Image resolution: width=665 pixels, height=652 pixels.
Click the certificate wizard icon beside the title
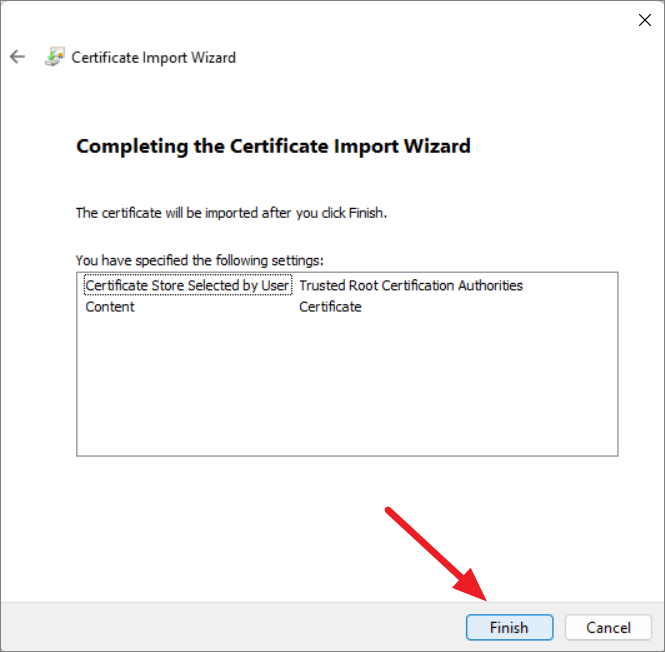tap(54, 57)
